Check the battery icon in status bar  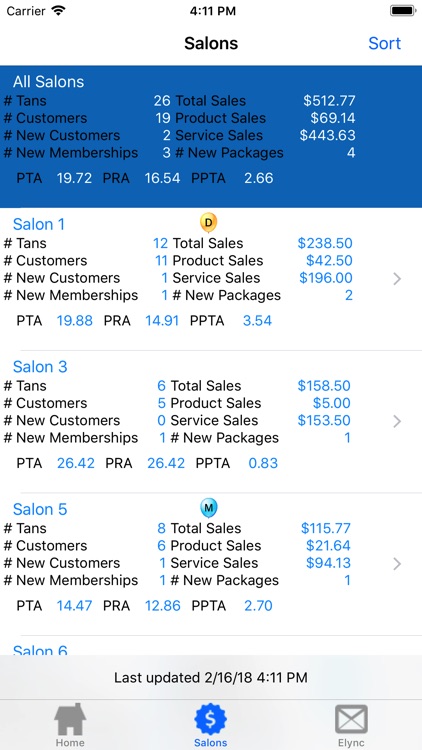403,11
